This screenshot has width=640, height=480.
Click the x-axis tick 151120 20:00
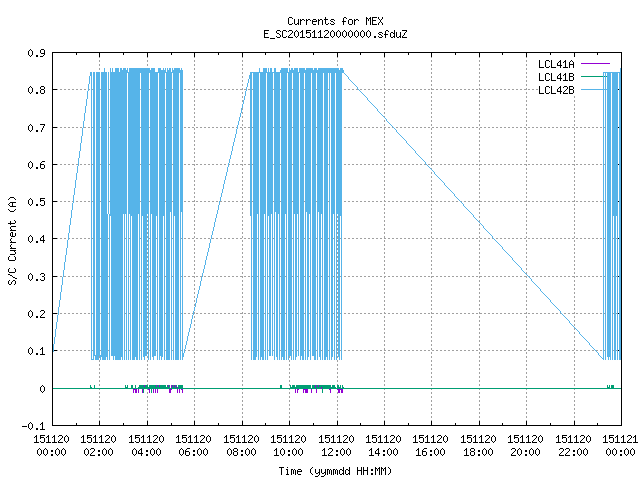click(525, 446)
